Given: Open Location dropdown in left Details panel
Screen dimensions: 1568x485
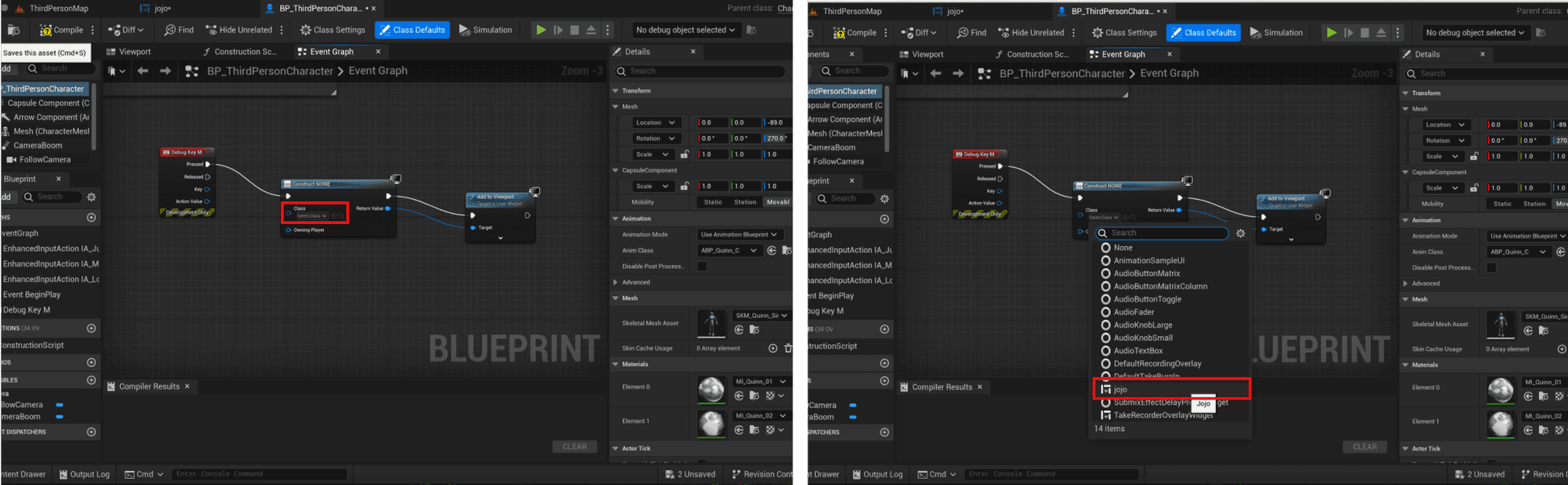Looking at the screenshot, I should [655, 122].
